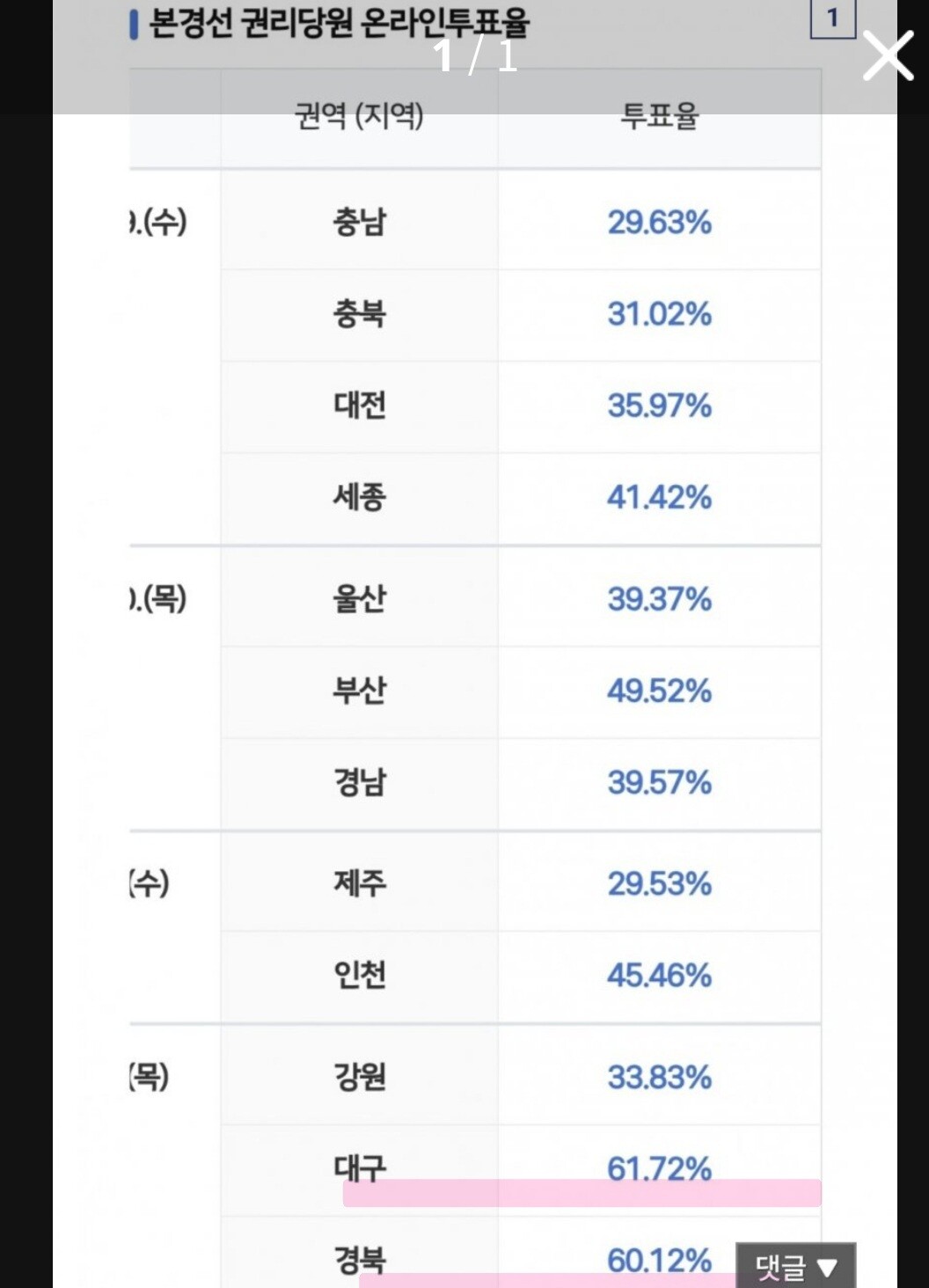Click the 충북 turnout value 31.02%
This screenshot has height=1288, width=929.
click(659, 314)
